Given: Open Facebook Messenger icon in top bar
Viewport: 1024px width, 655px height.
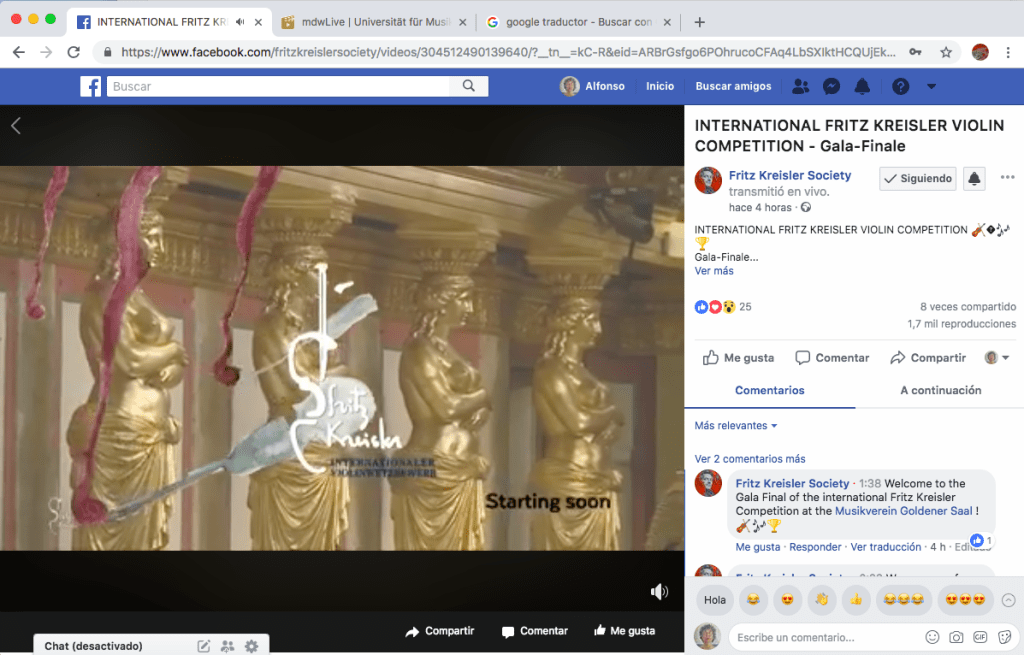Looking at the screenshot, I should [831, 87].
